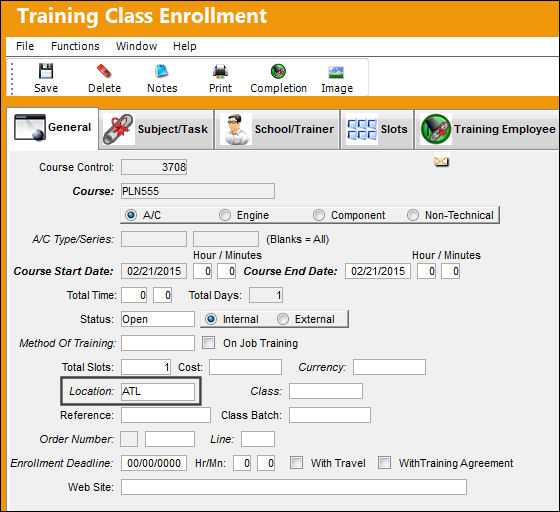Enable the On Job Training checkbox
This screenshot has height=512, width=560.
pyautogui.click(x=209, y=343)
